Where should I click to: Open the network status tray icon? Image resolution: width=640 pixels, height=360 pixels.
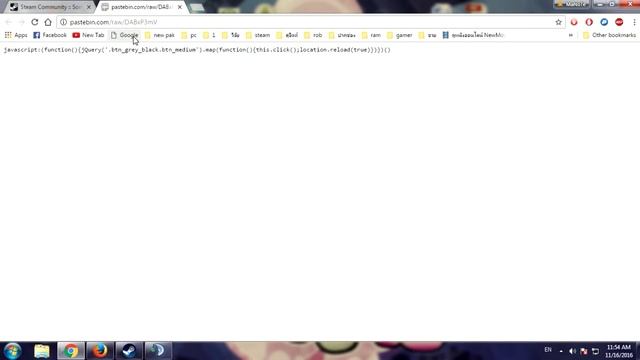pos(596,351)
